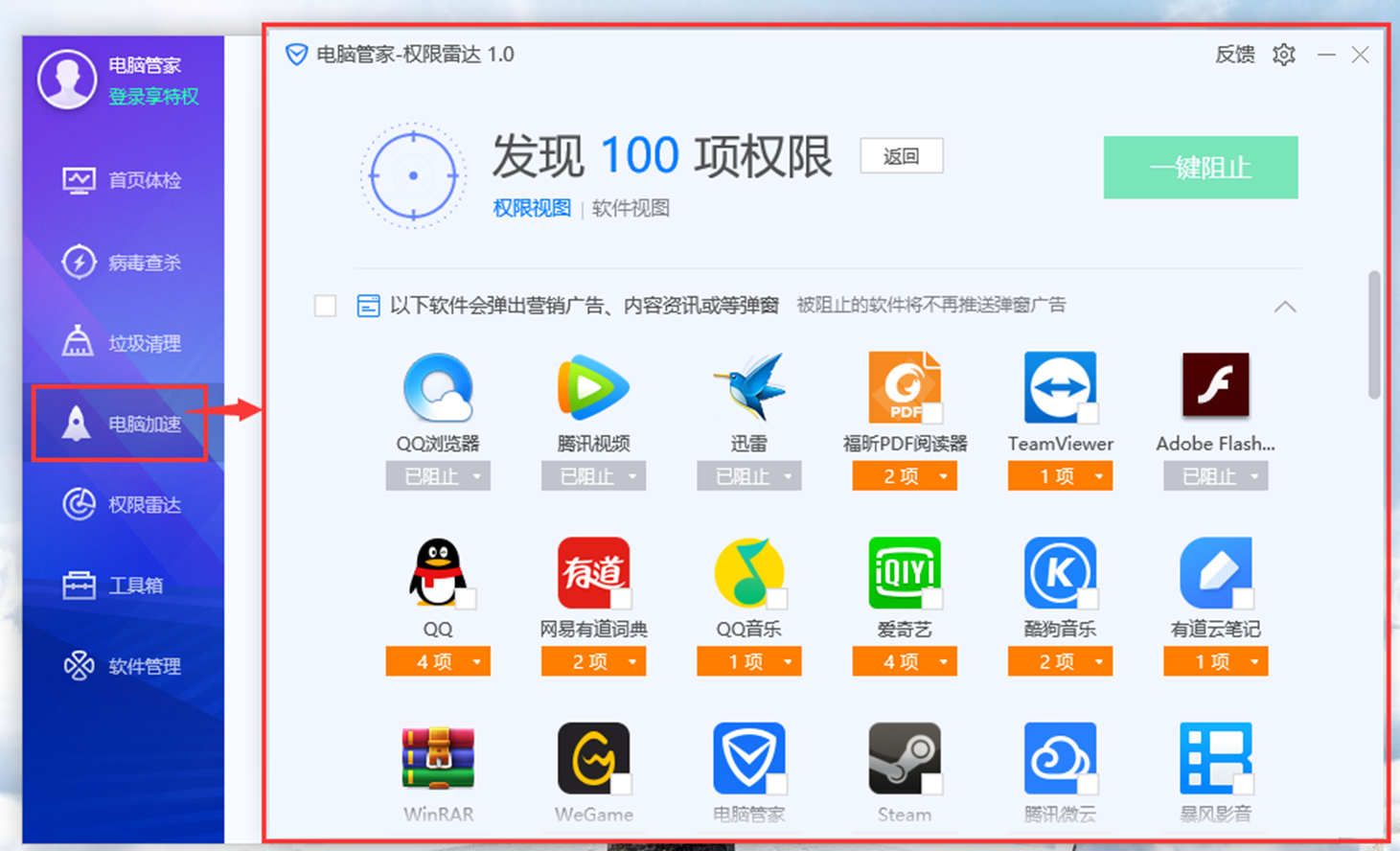Open 软件管理 in the sidebar
Image resolution: width=1400 pixels, height=851 pixels.
(122, 666)
